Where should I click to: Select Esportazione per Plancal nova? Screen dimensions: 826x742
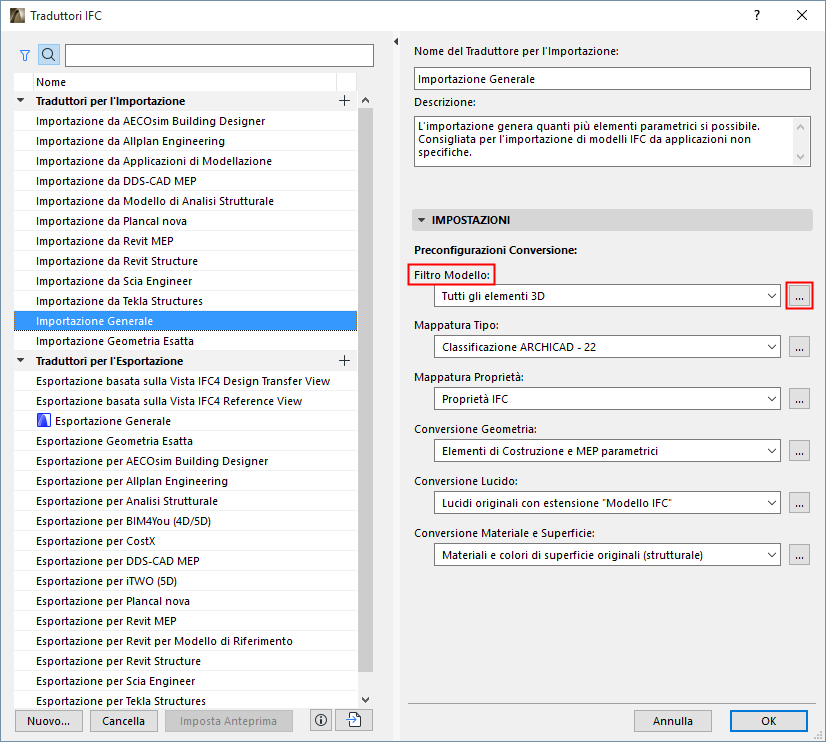coord(185,601)
